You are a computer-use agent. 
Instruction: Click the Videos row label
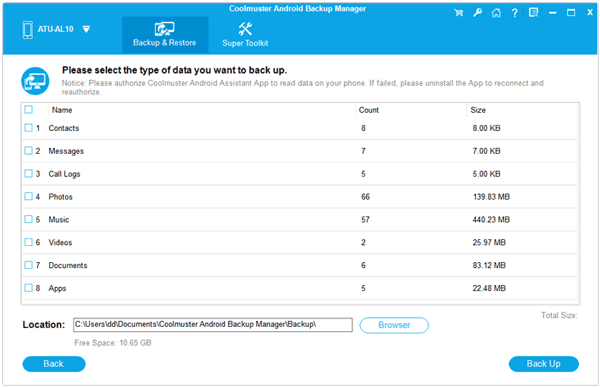60,242
